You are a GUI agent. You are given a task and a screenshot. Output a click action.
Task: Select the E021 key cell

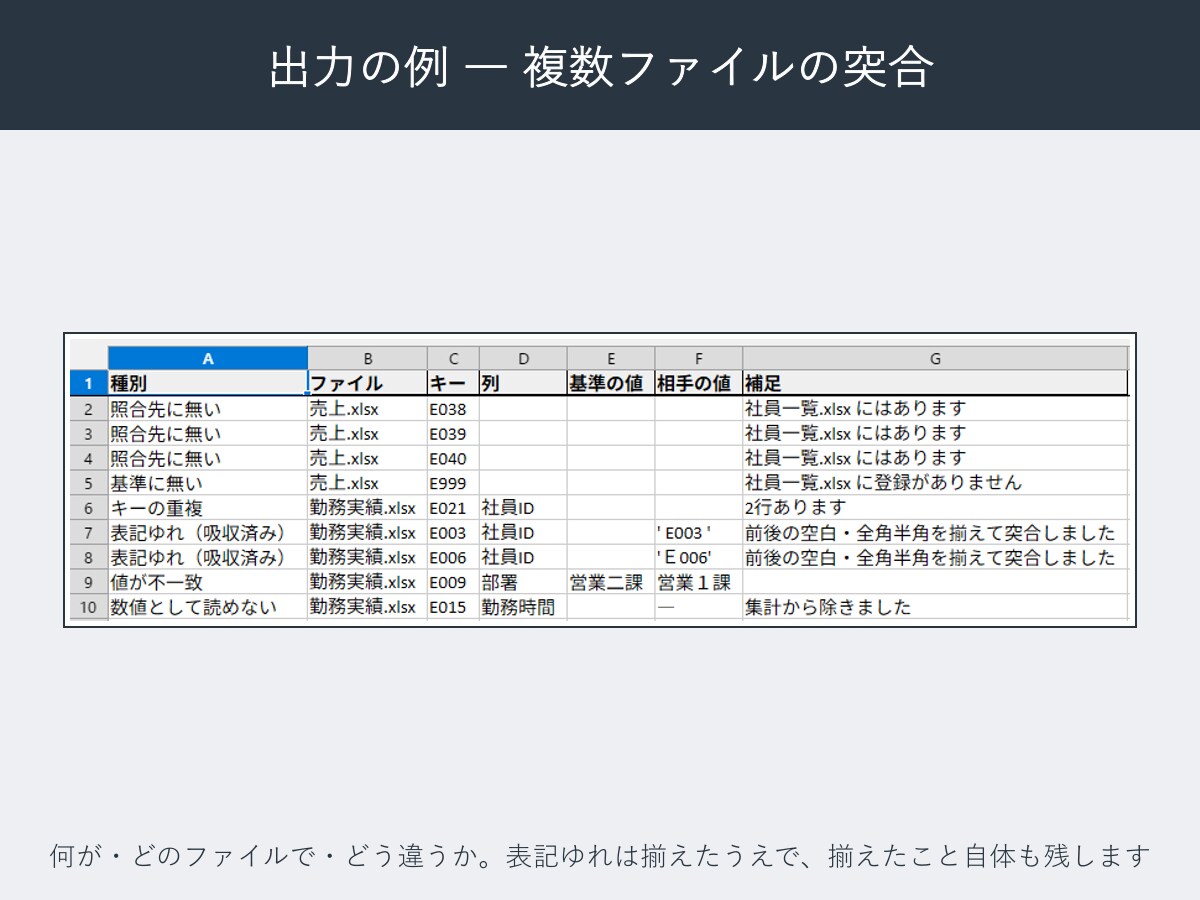[454, 508]
